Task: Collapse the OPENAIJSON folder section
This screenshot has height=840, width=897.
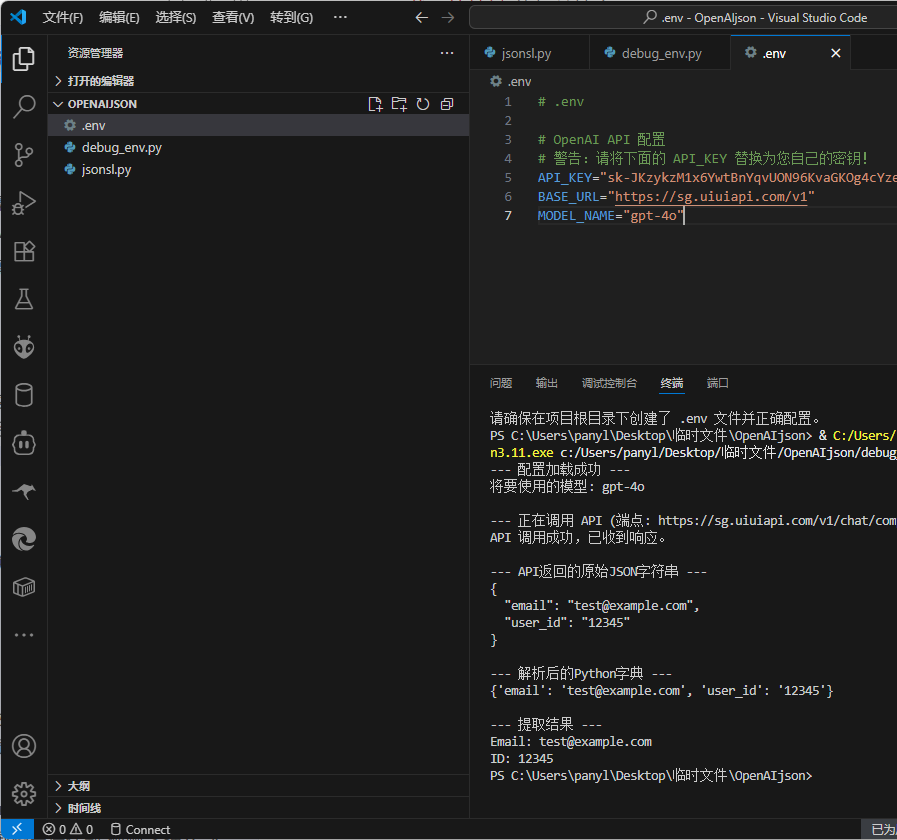Action: [x=102, y=104]
